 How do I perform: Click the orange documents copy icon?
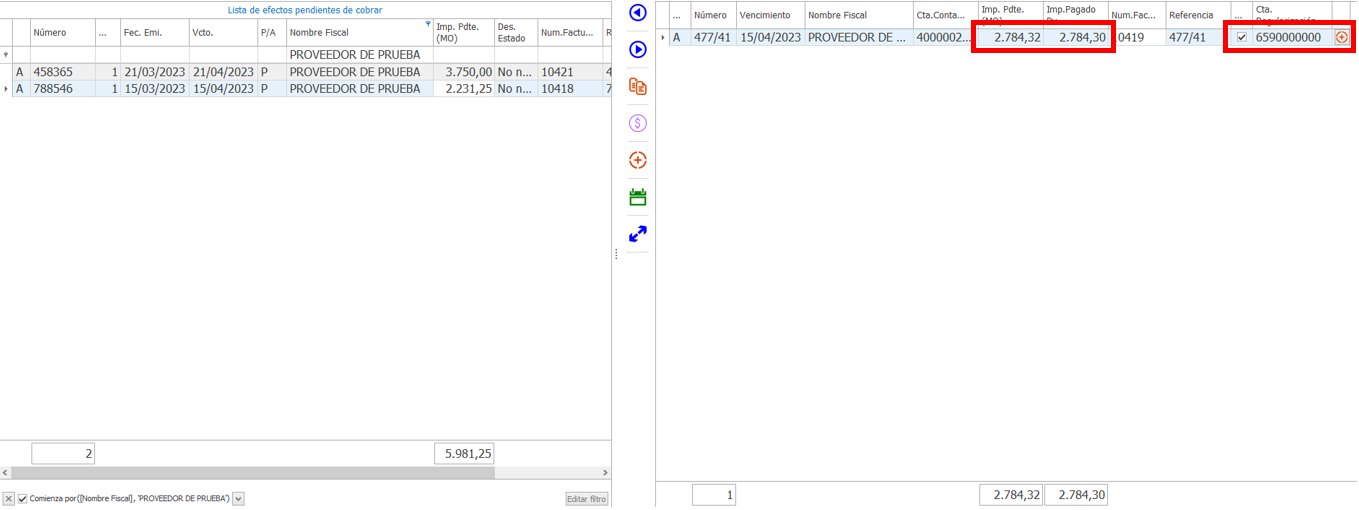(x=638, y=87)
